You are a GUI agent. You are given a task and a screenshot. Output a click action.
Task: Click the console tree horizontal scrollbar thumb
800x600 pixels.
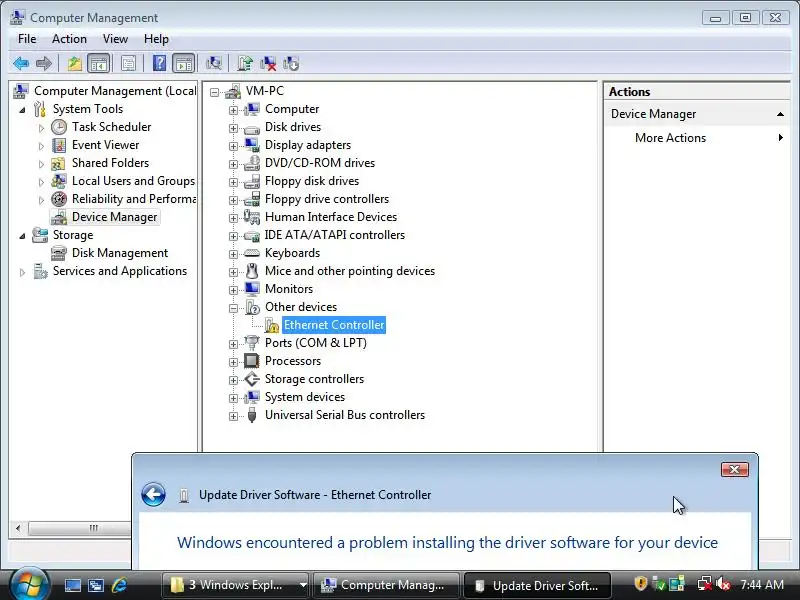pyautogui.click(x=80, y=528)
